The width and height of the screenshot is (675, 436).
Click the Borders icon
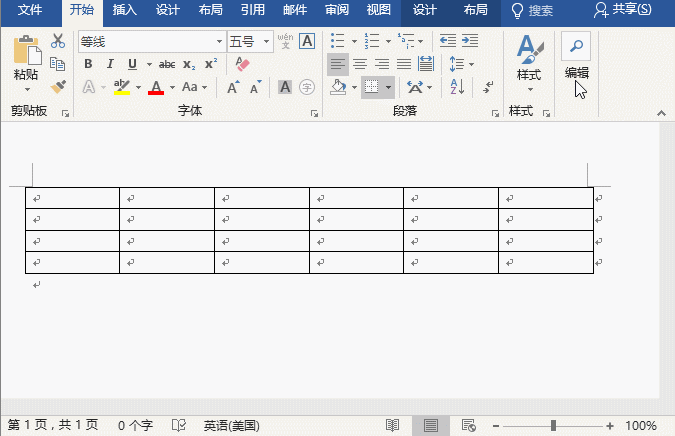point(372,87)
